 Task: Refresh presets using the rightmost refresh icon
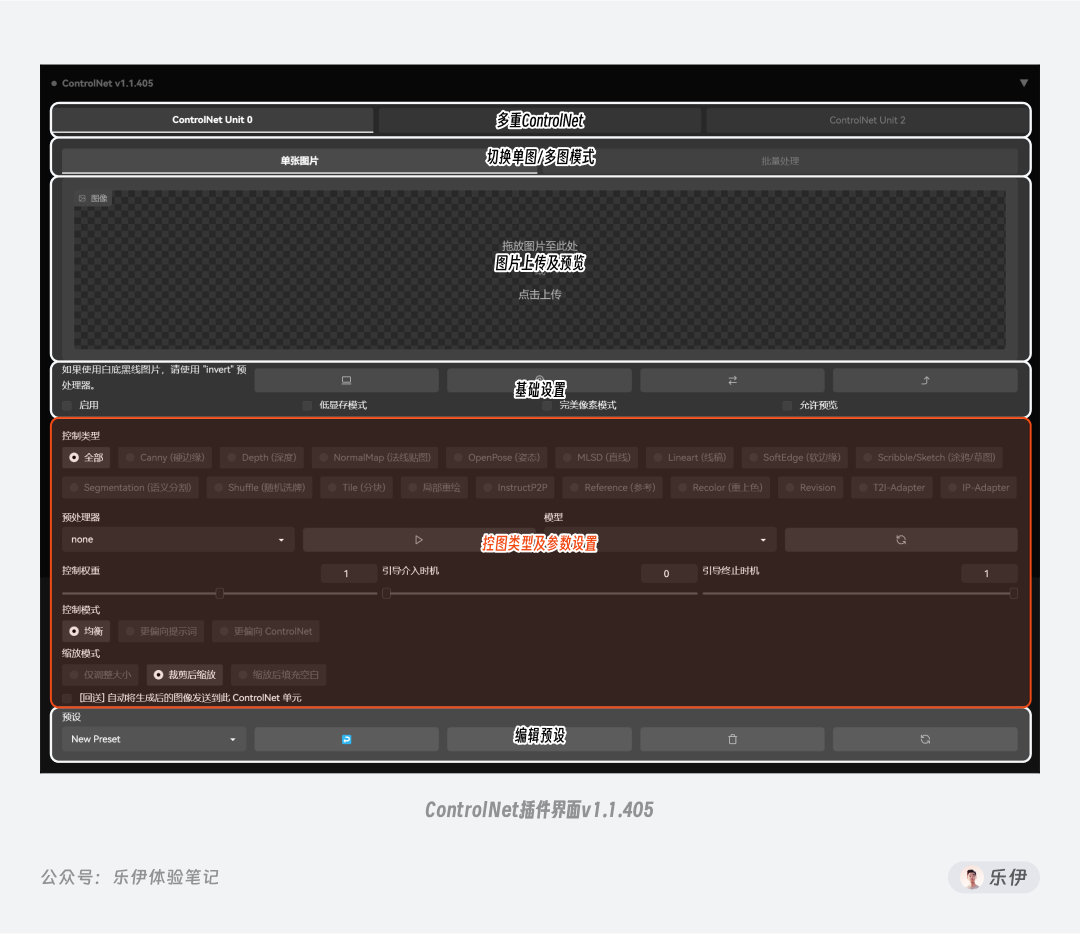pos(924,739)
